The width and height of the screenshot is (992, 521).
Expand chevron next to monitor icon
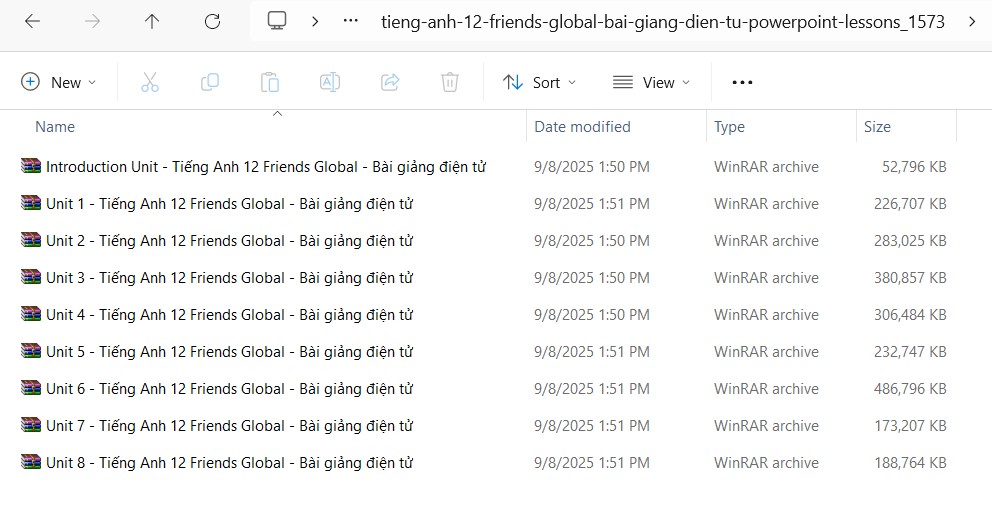point(315,21)
